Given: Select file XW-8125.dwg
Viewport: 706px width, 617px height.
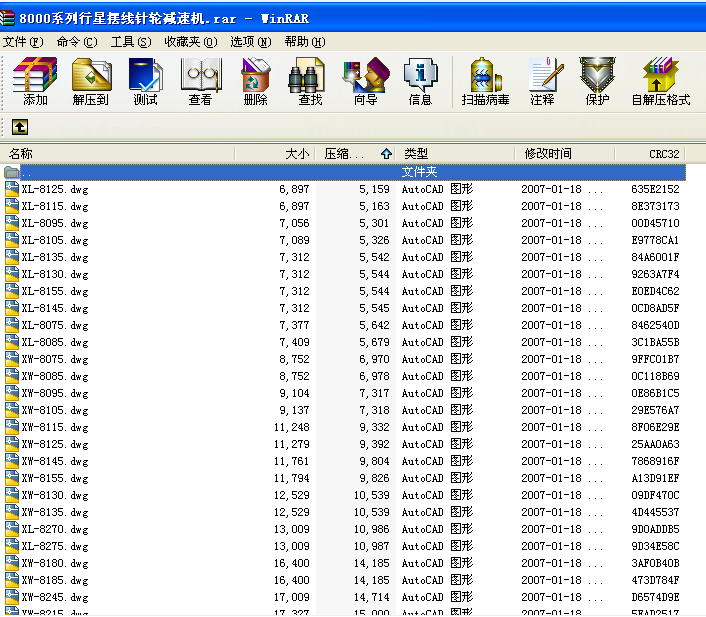Looking at the screenshot, I should (x=55, y=444).
